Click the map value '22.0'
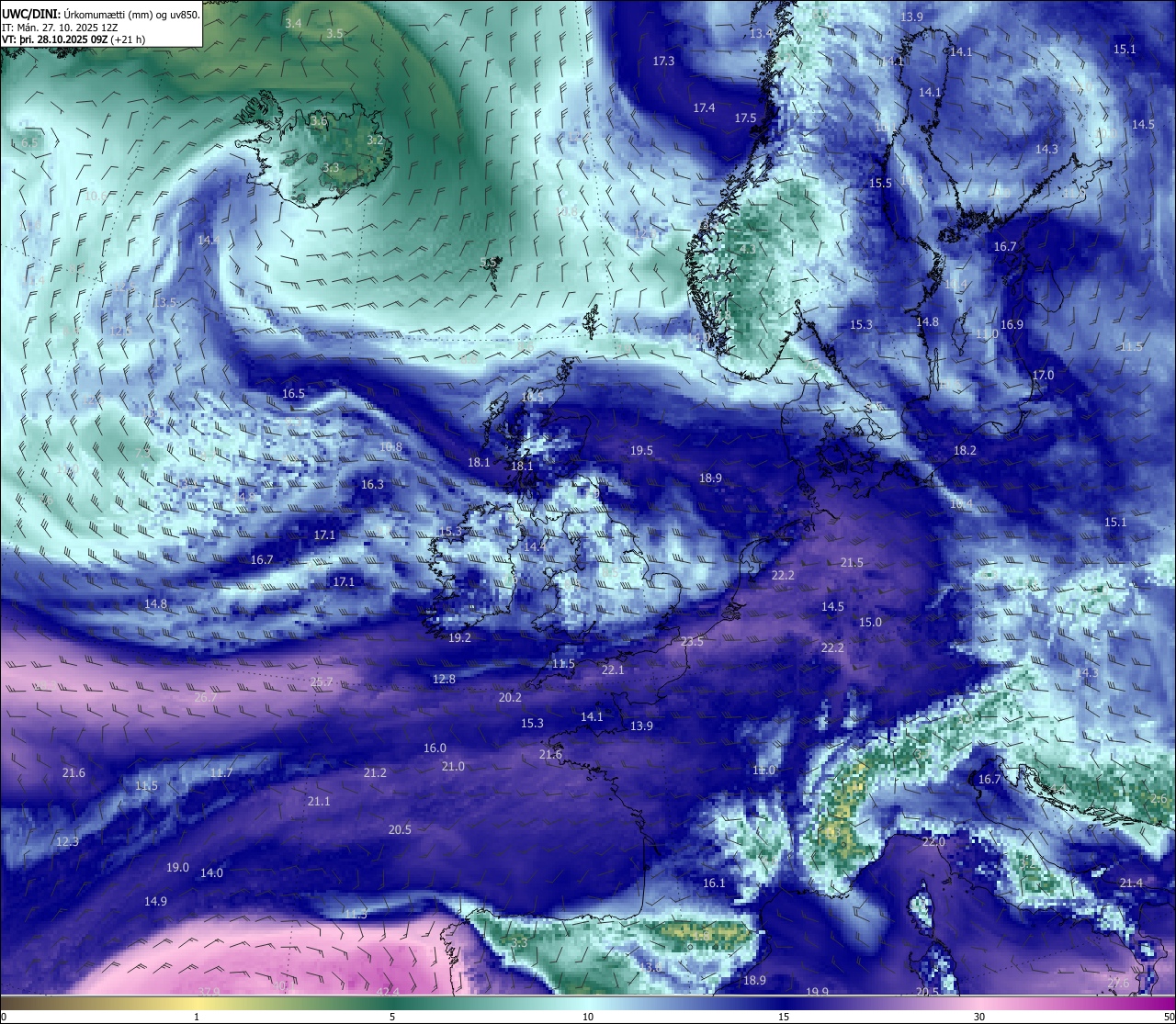1176x1024 pixels. [933, 842]
